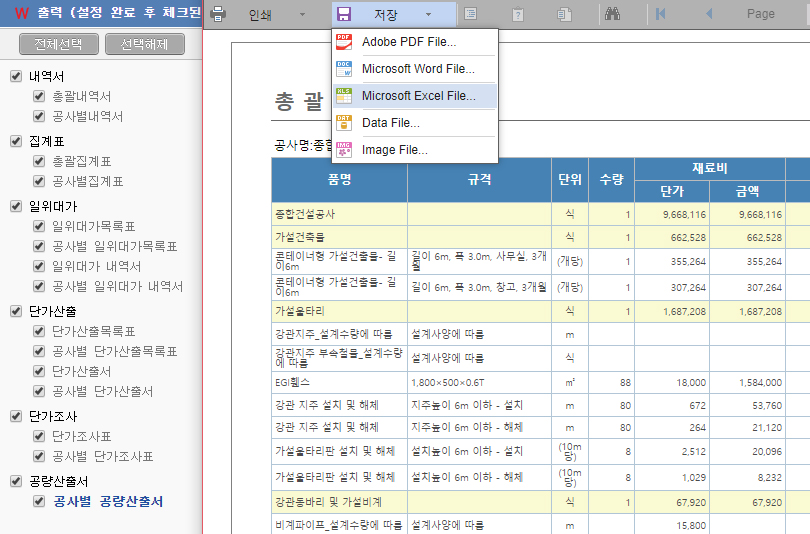
Task: Choose Microsoft Word File option
Action: tap(415, 69)
